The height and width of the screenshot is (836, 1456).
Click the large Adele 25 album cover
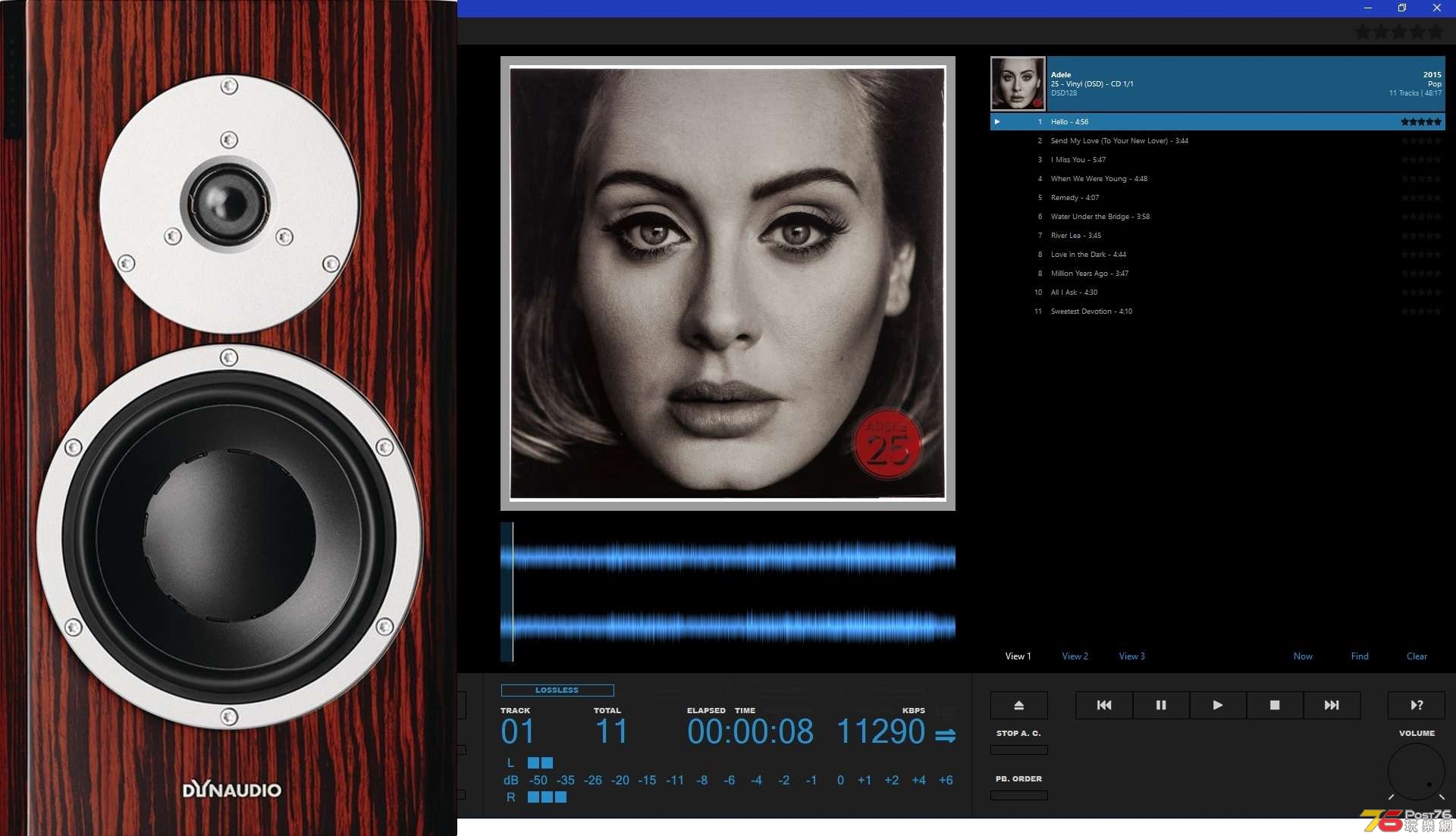[728, 283]
